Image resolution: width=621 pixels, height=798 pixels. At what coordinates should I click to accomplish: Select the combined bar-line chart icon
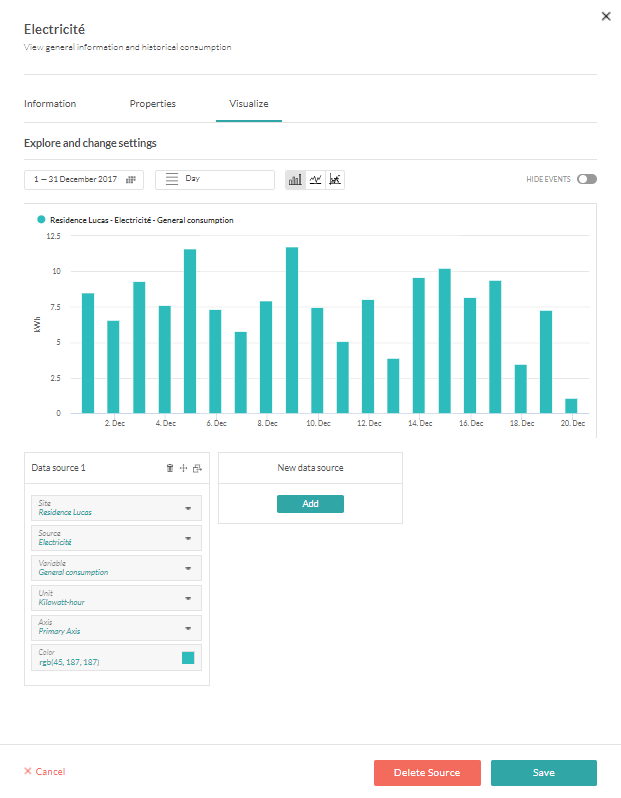pyautogui.click(x=335, y=180)
